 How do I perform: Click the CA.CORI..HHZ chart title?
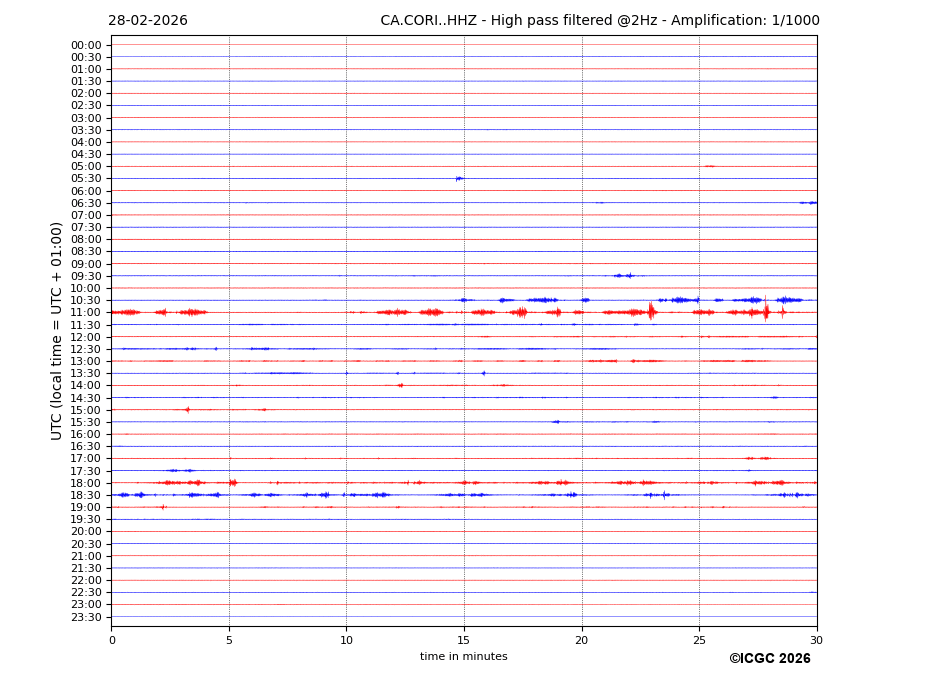599,21
